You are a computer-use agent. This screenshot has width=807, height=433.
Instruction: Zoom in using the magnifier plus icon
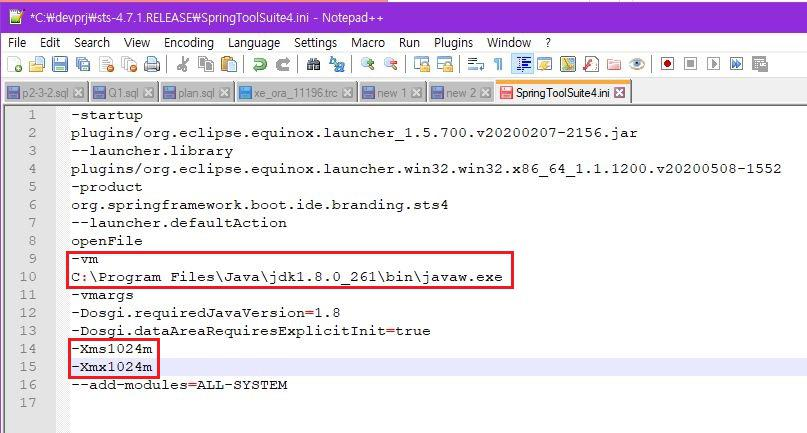[367, 64]
